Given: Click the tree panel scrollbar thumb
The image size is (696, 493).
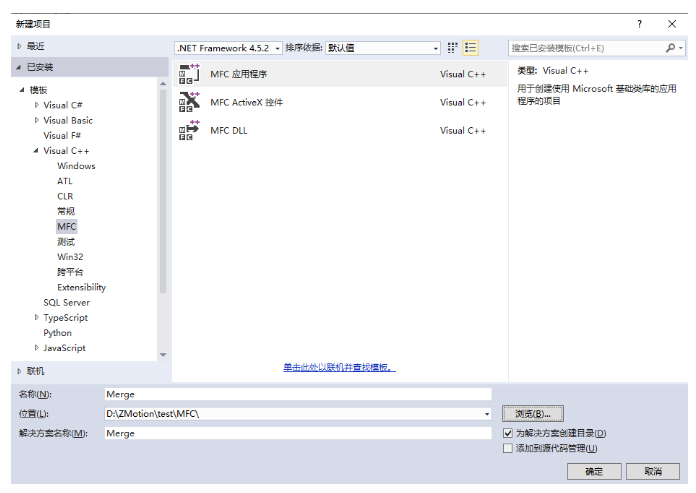Looking at the screenshot, I should [163, 191].
